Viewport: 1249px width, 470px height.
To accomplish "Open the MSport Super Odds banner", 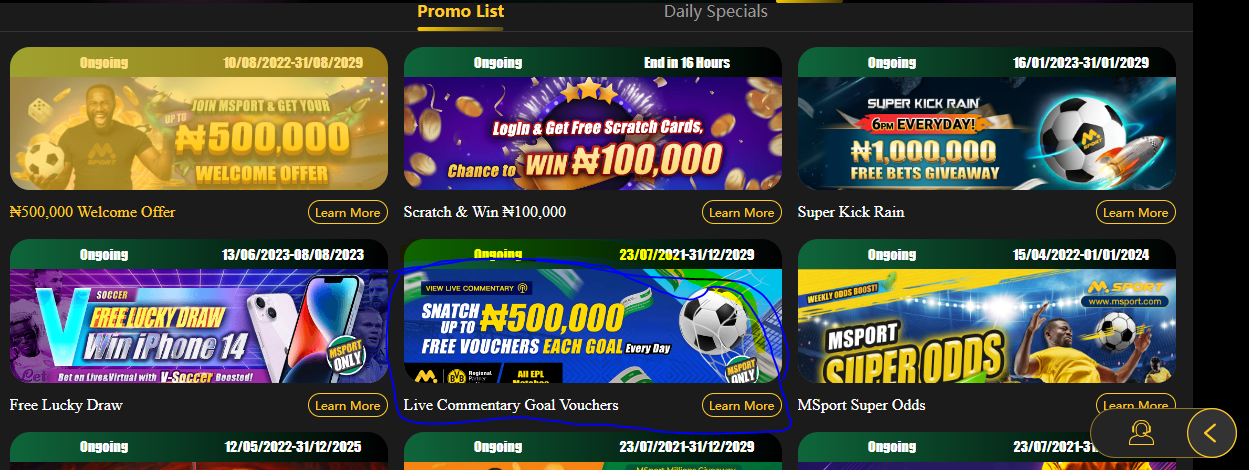I will click(x=987, y=311).
